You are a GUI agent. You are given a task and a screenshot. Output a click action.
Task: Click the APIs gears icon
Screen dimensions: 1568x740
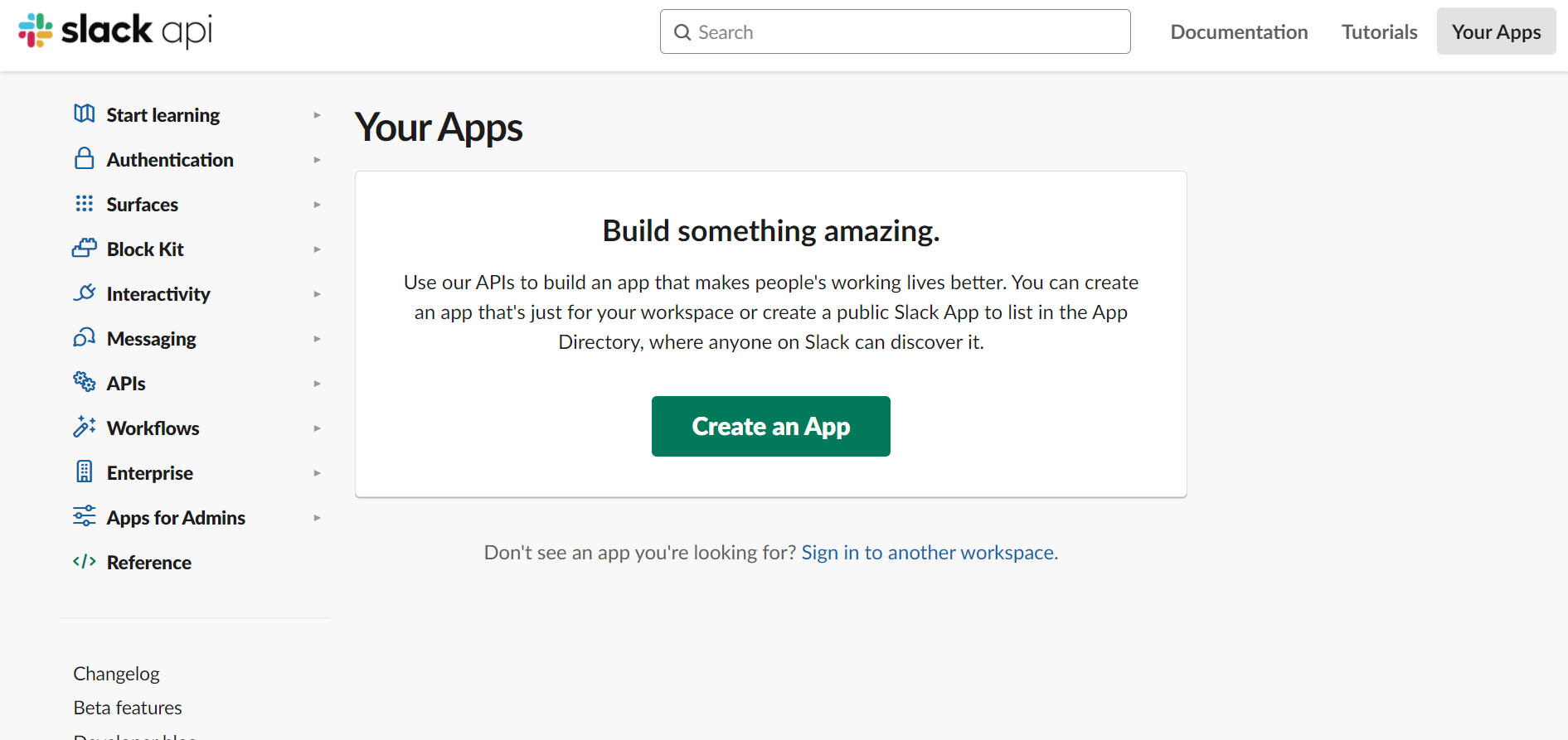85,382
